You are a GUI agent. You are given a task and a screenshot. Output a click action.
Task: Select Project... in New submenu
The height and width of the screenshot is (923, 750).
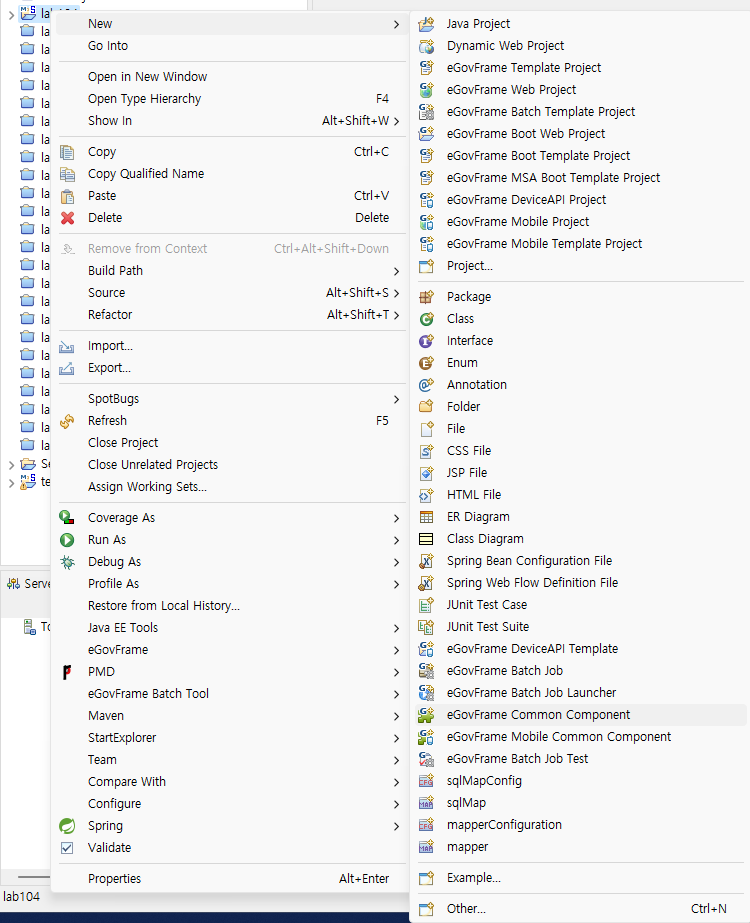[469, 266]
